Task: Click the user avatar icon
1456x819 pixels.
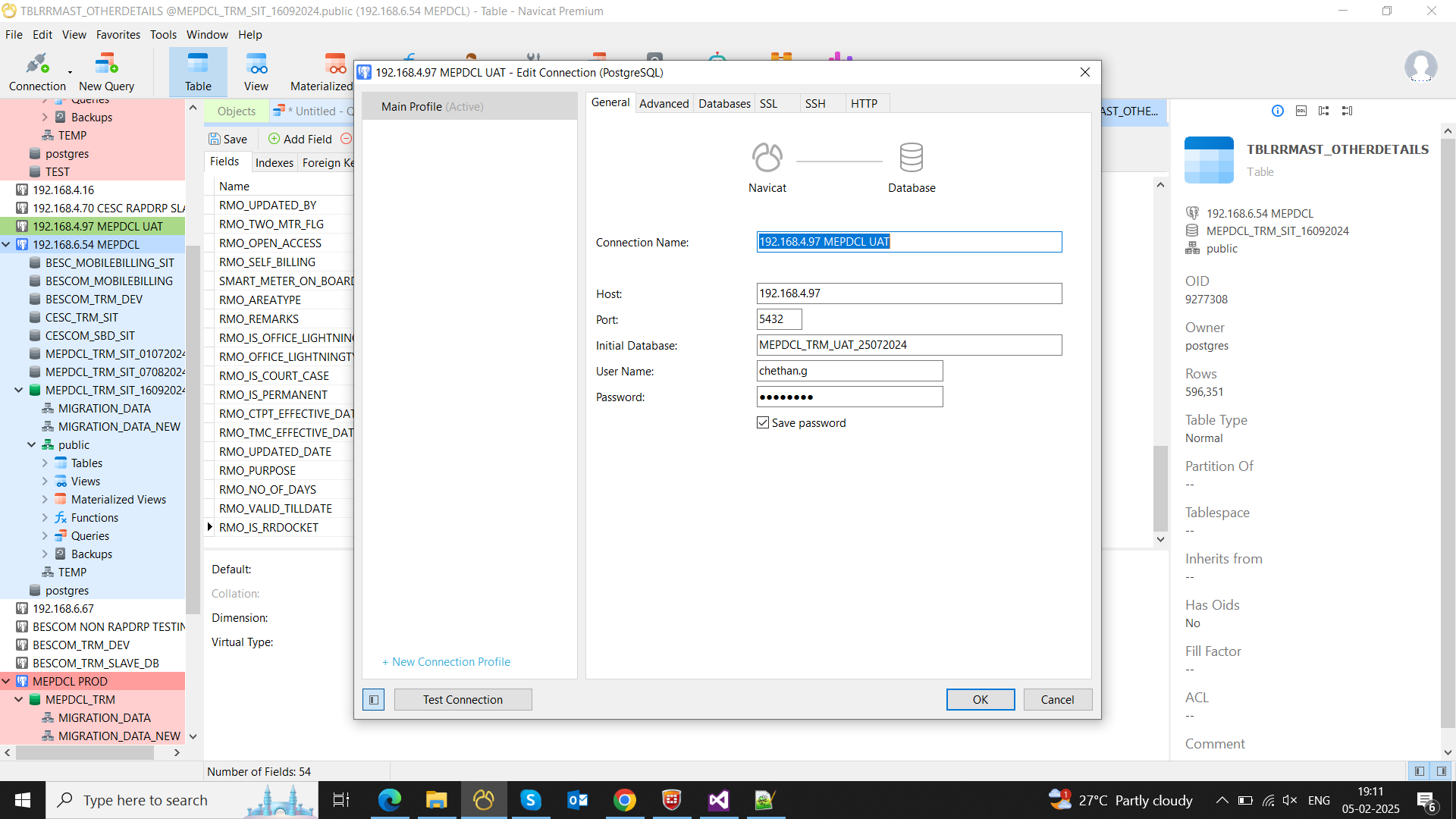Action: point(1420,67)
